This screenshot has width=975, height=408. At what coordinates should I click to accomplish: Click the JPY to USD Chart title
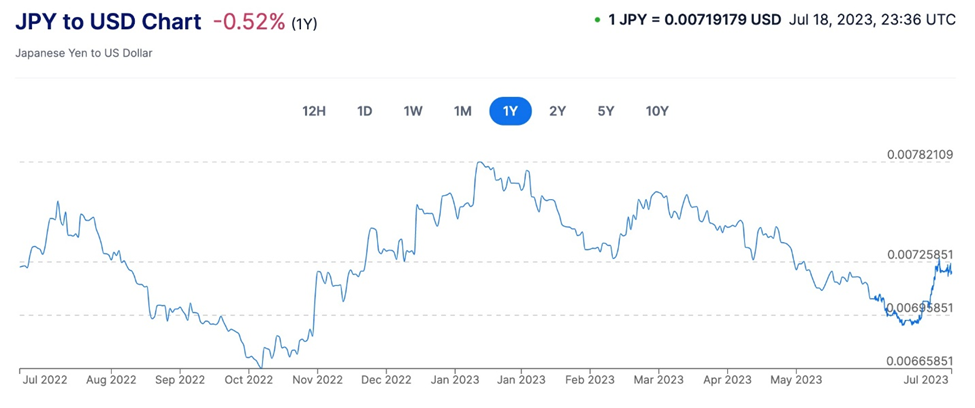pyautogui.click(x=108, y=21)
